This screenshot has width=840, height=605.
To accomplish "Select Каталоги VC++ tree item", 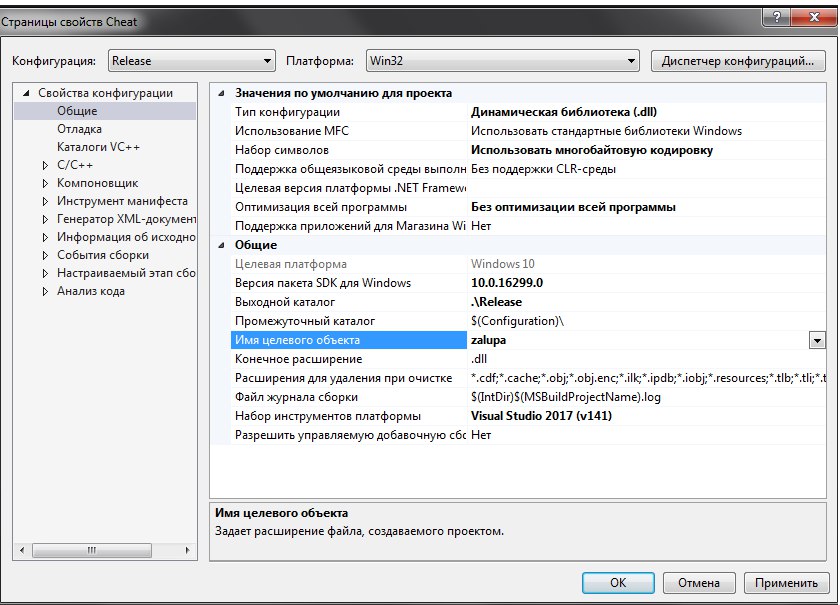I will [x=98, y=147].
